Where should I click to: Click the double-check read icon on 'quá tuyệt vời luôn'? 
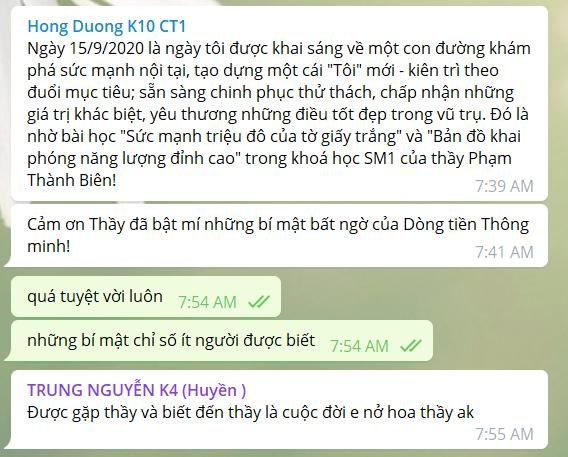click(x=259, y=302)
